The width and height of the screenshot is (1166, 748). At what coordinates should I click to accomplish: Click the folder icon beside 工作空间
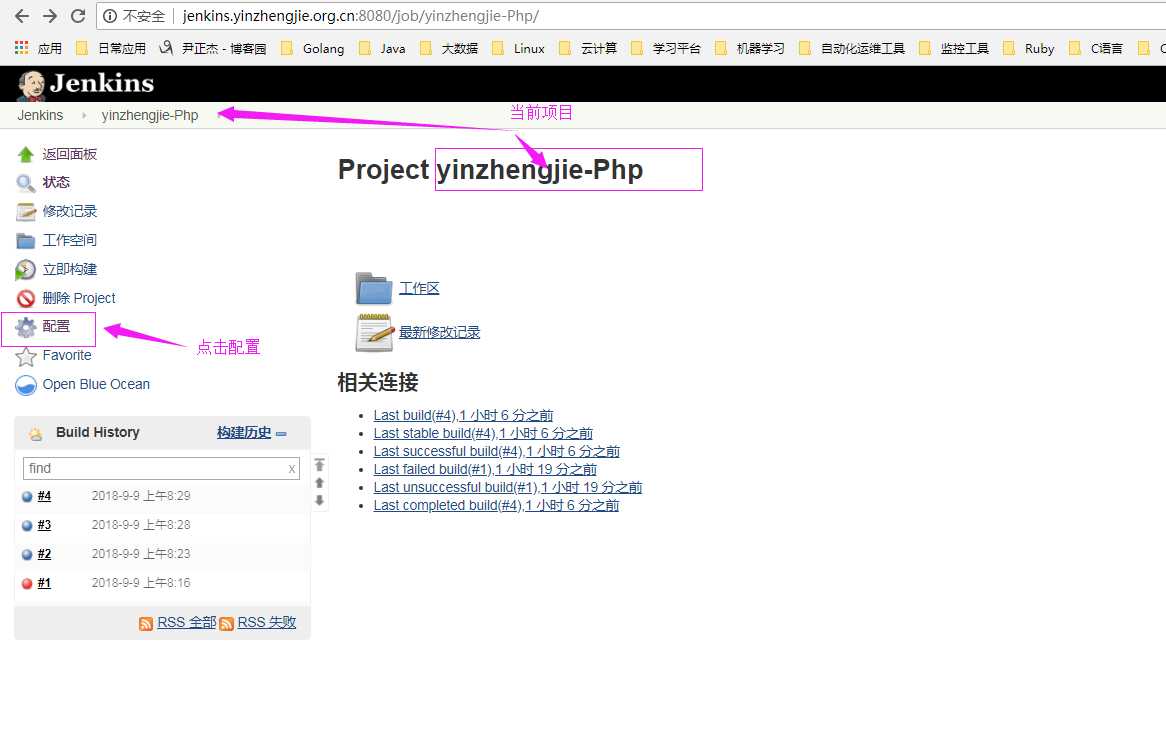pos(26,241)
